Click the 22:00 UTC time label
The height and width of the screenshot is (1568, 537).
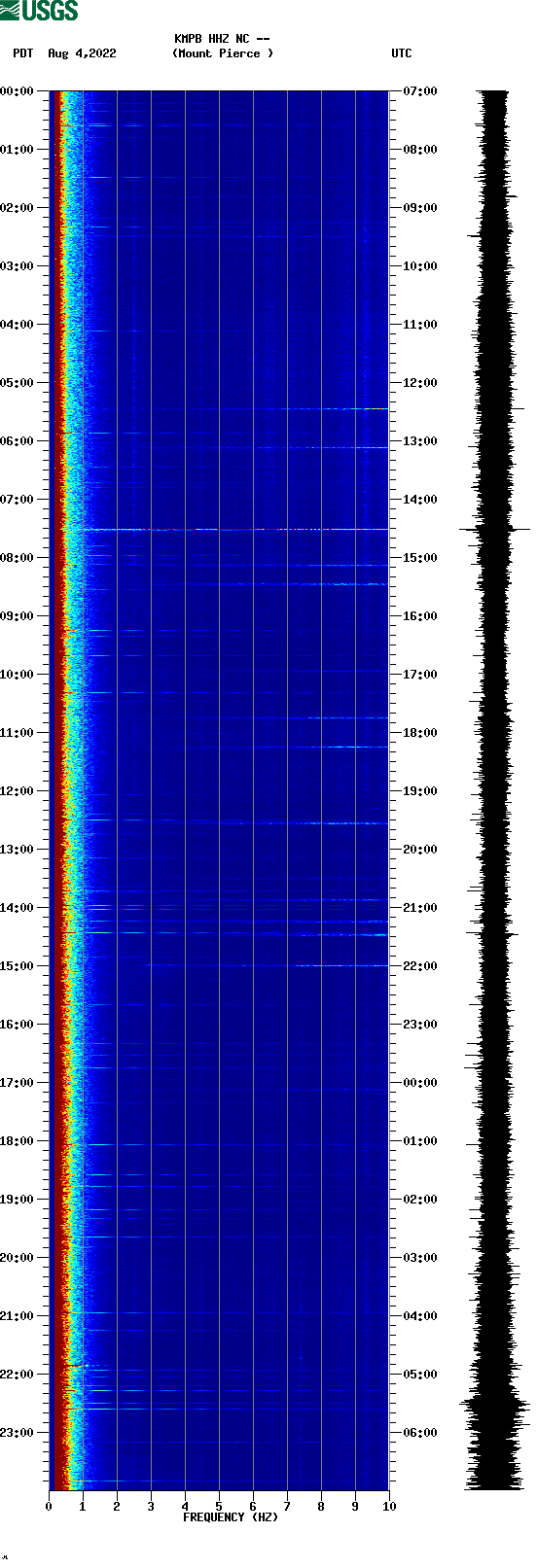point(420,966)
